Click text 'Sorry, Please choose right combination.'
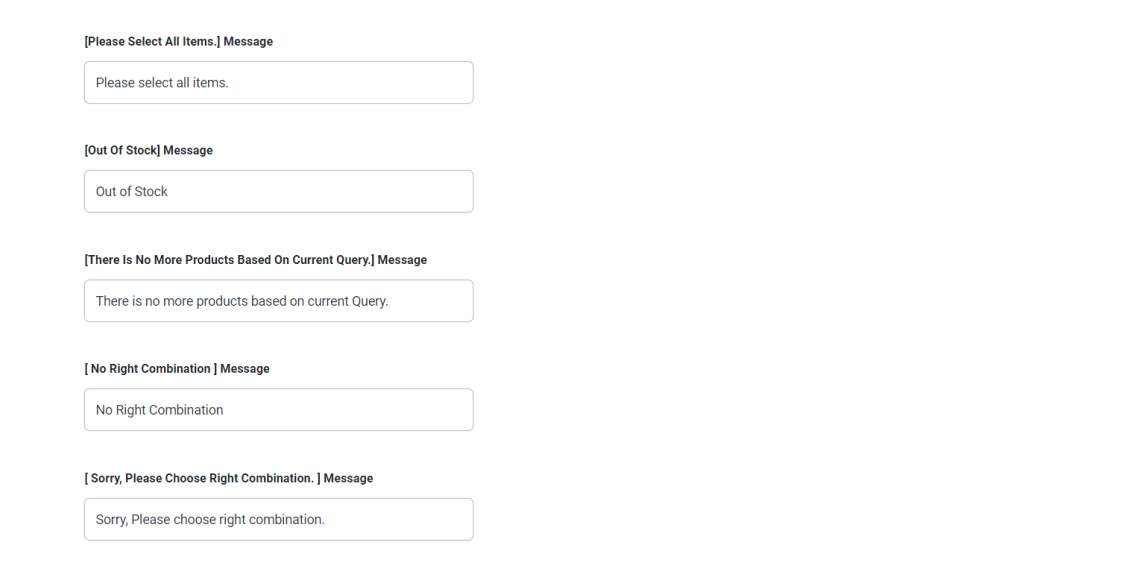 point(210,520)
